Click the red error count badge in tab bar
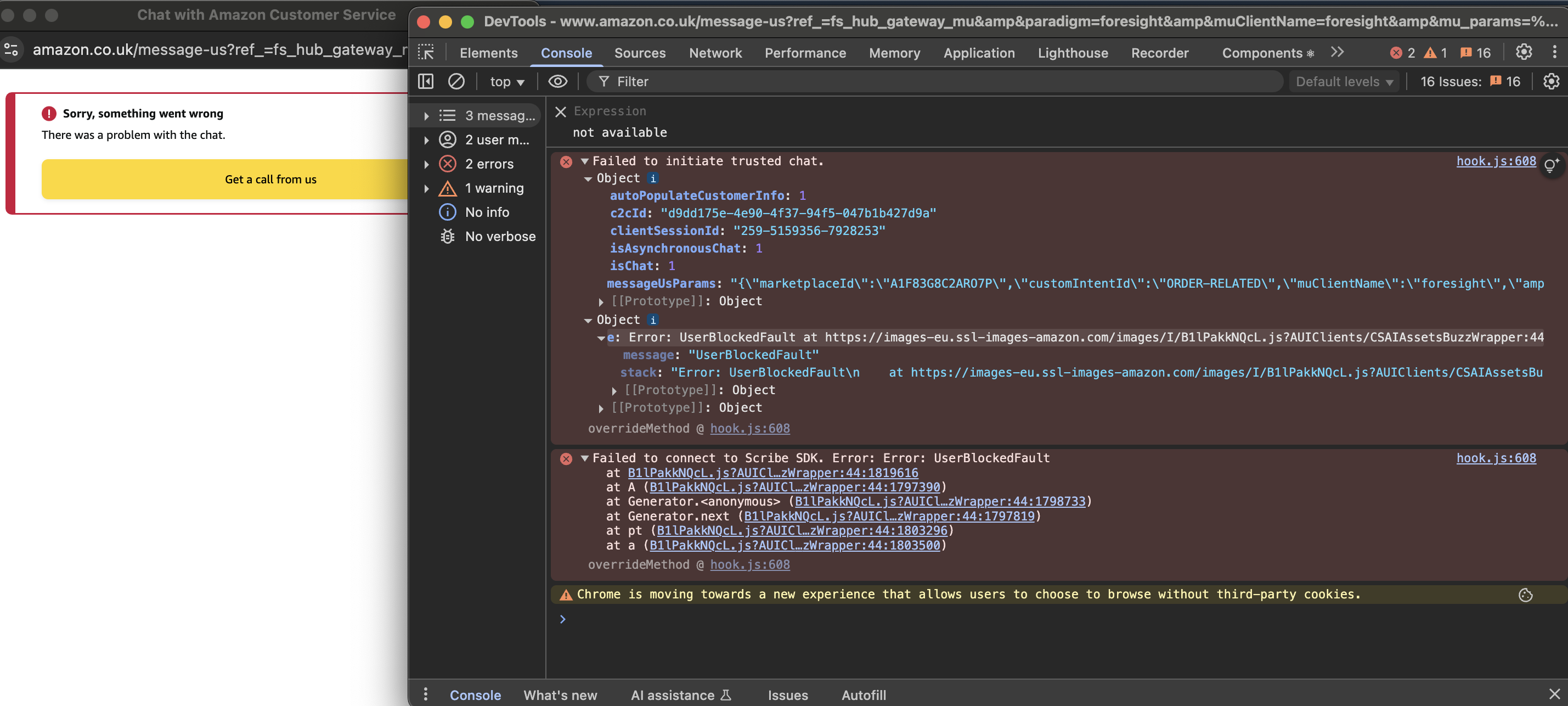The width and height of the screenshot is (1568, 706). point(1402,53)
